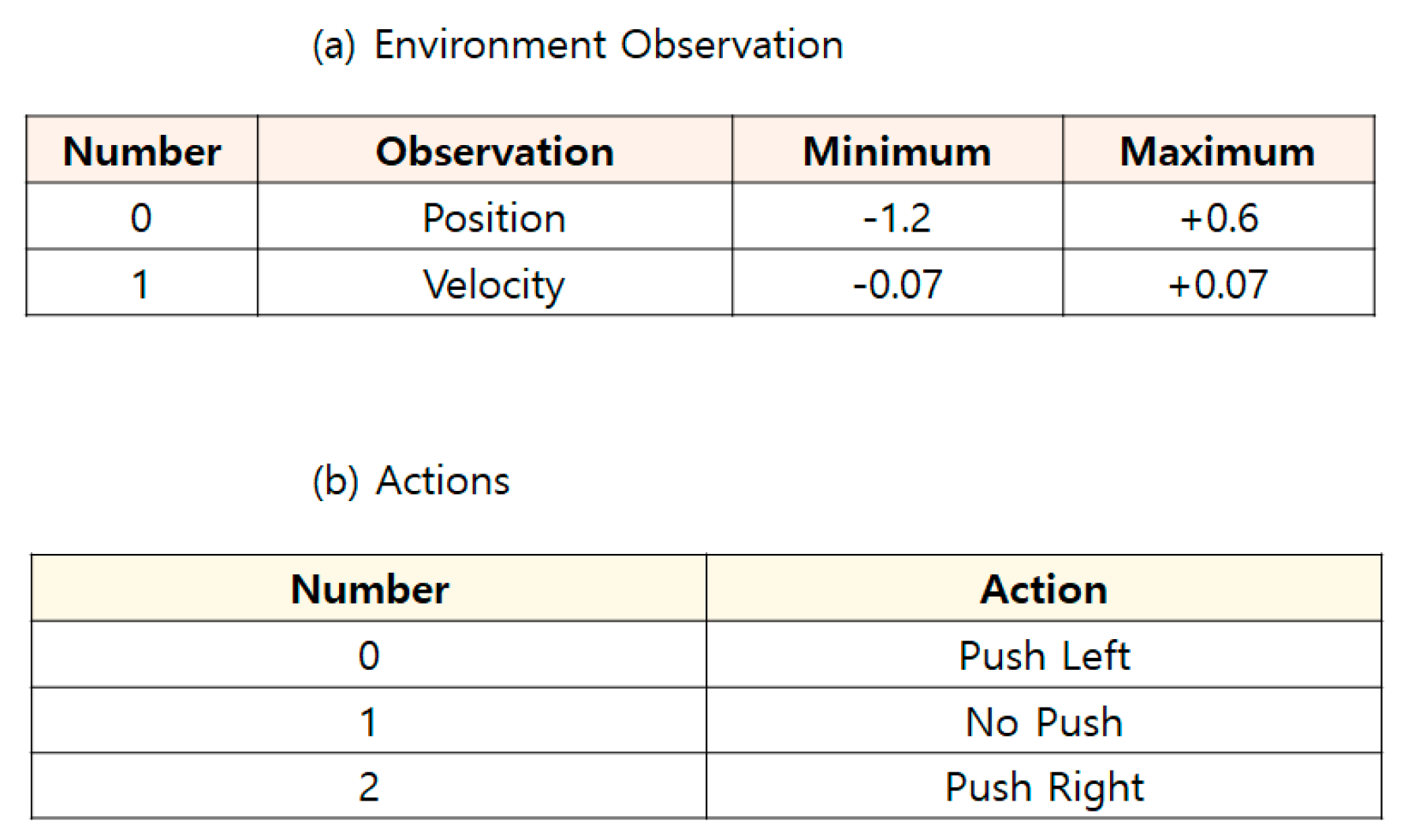Select the -1.2 minimum value

(x=896, y=217)
